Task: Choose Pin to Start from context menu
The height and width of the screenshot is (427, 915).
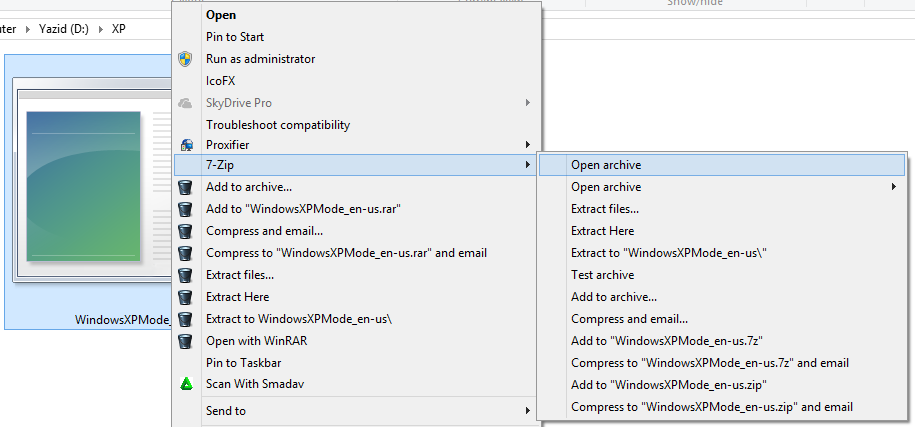Action: click(235, 37)
